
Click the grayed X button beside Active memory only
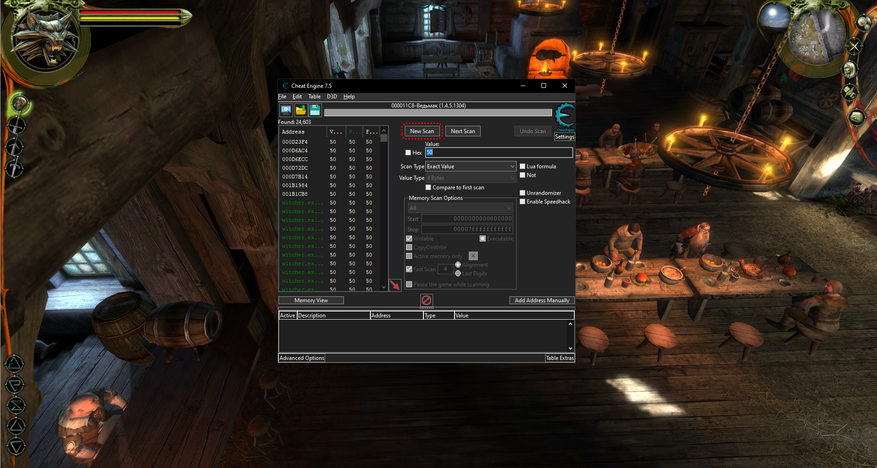473,256
